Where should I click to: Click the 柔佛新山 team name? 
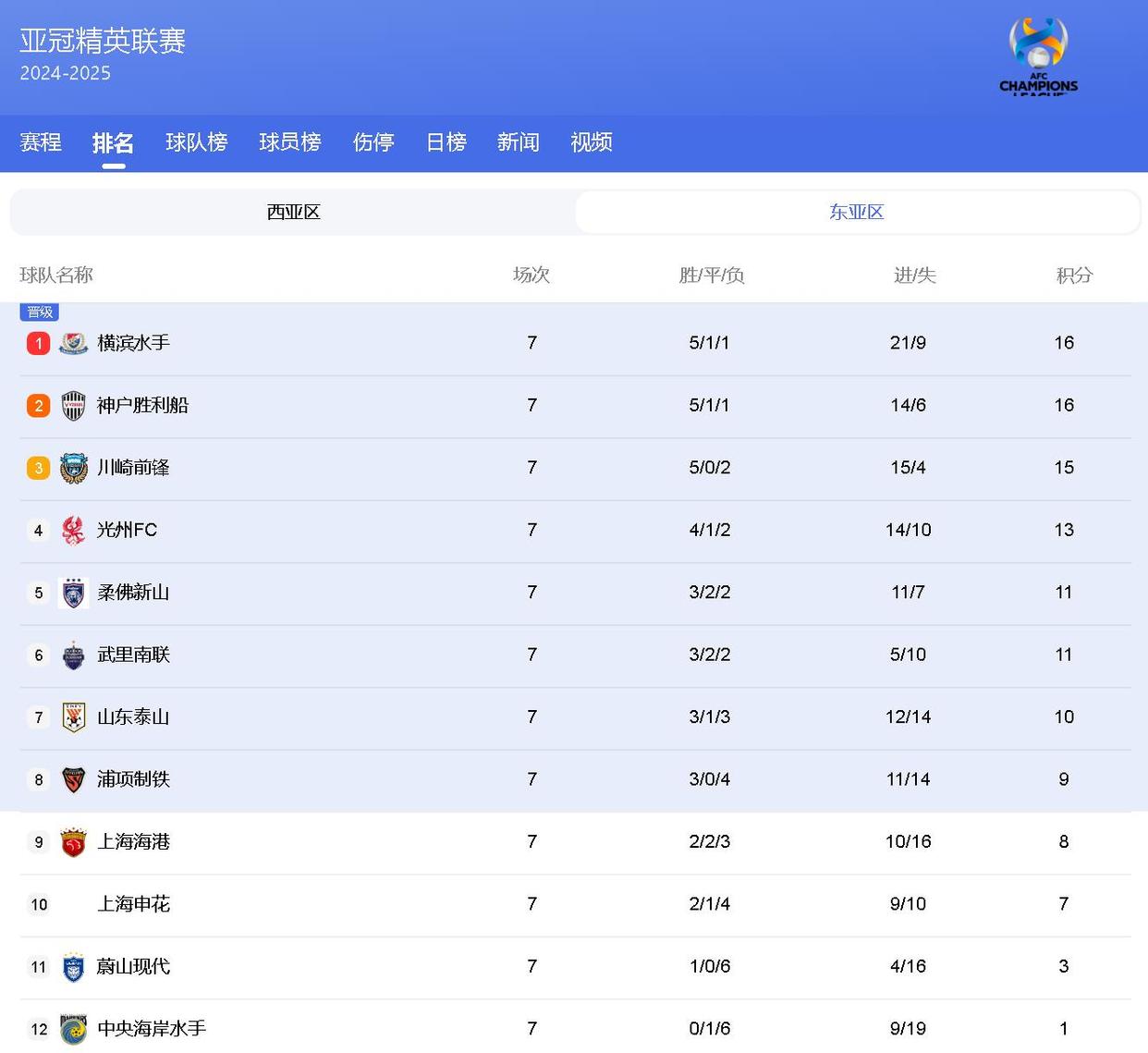coord(132,593)
